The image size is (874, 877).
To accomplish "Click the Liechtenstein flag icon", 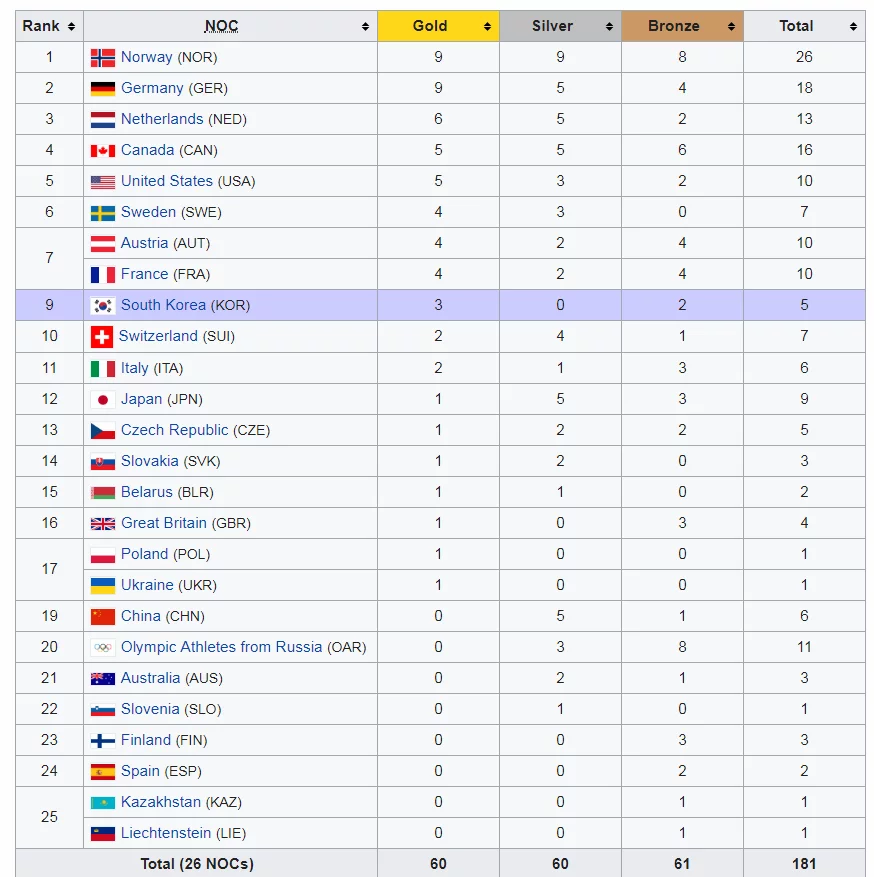I will pos(103,834).
